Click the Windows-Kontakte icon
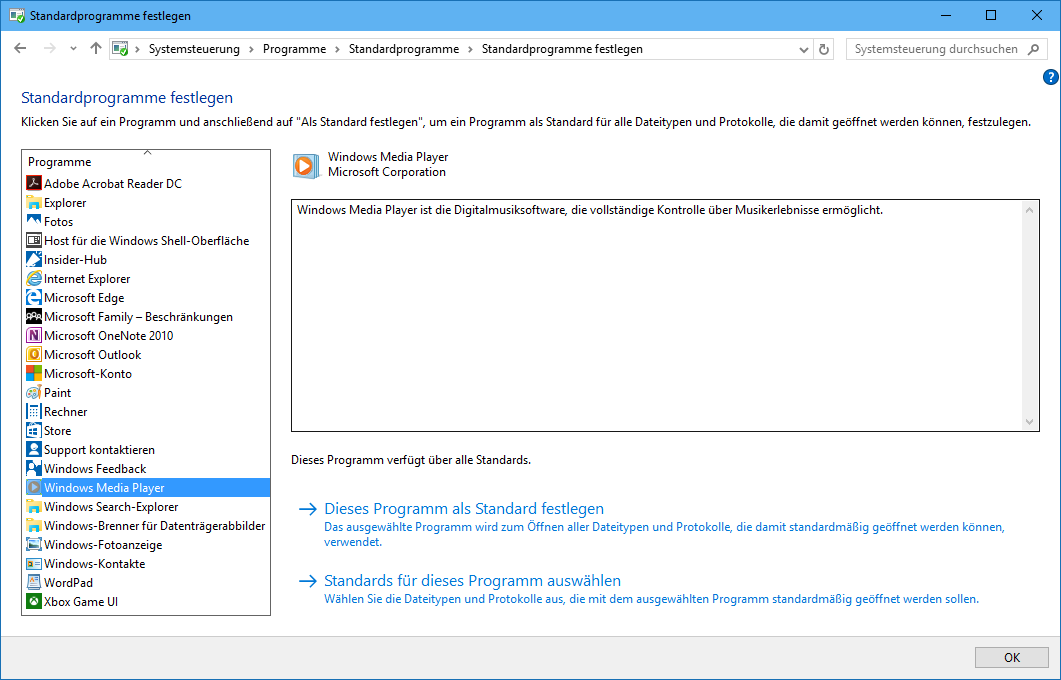Image resolution: width=1061 pixels, height=680 pixels. pos(34,563)
